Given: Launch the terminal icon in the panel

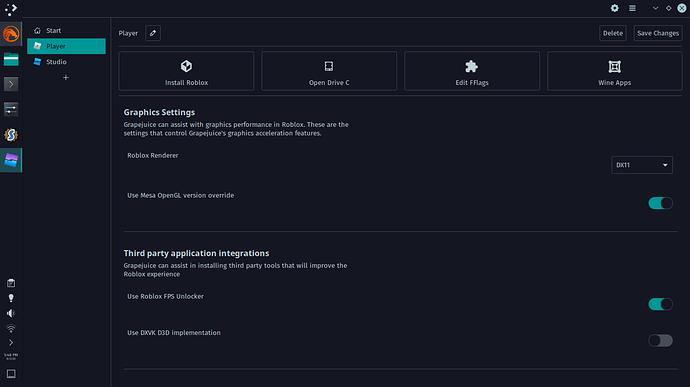Looking at the screenshot, I should point(11,84).
